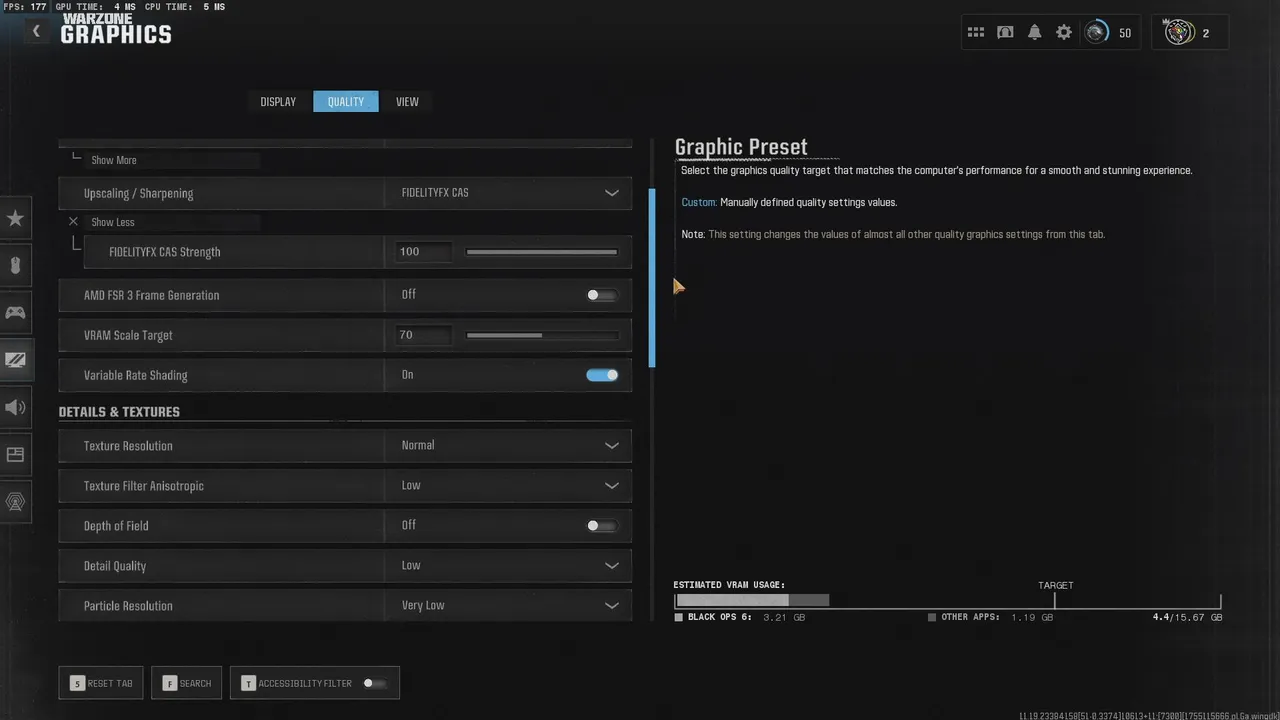Open the icon between the grid menu and the bell
Screen dimensions: 1280x720
1005,33
